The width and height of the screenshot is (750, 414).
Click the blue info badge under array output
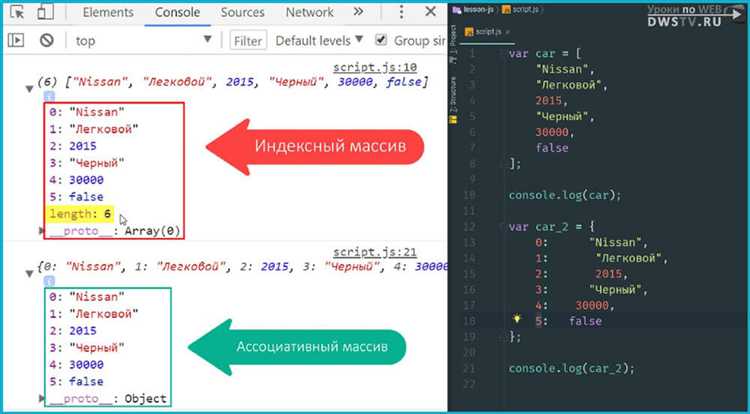(x=49, y=96)
